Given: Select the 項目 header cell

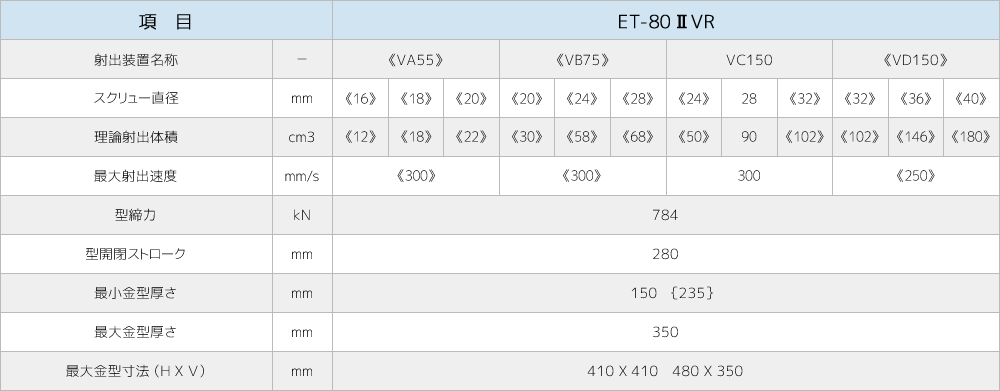Looking at the screenshot, I should pyautogui.click(x=166, y=20).
